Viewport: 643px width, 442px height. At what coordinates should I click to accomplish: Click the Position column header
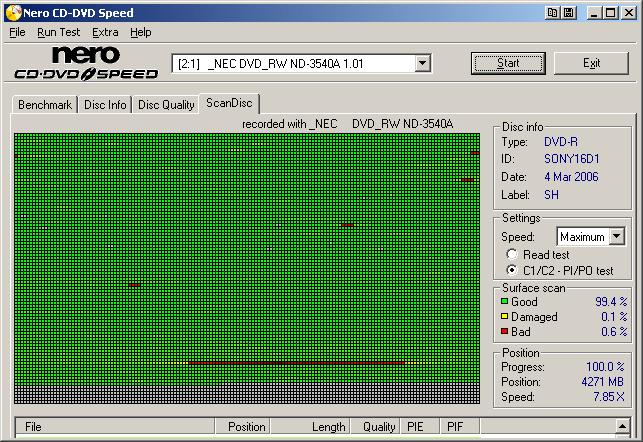242,426
